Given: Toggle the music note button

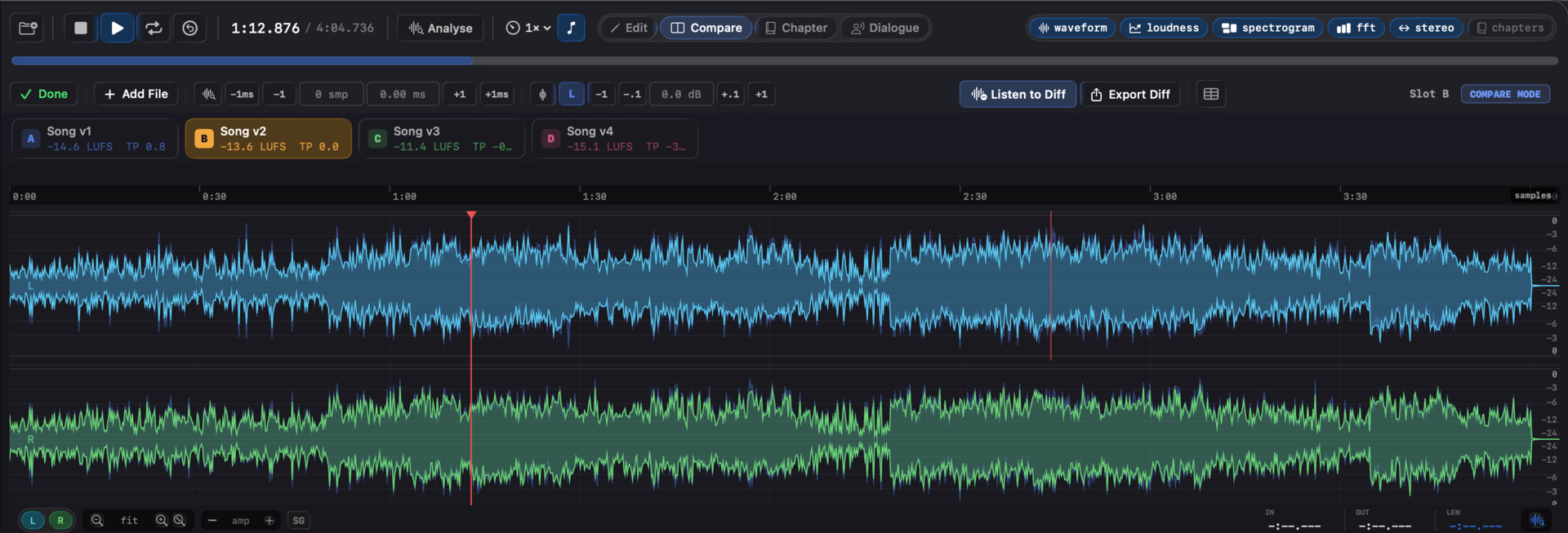Looking at the screenshot, I should pos(571,28).
